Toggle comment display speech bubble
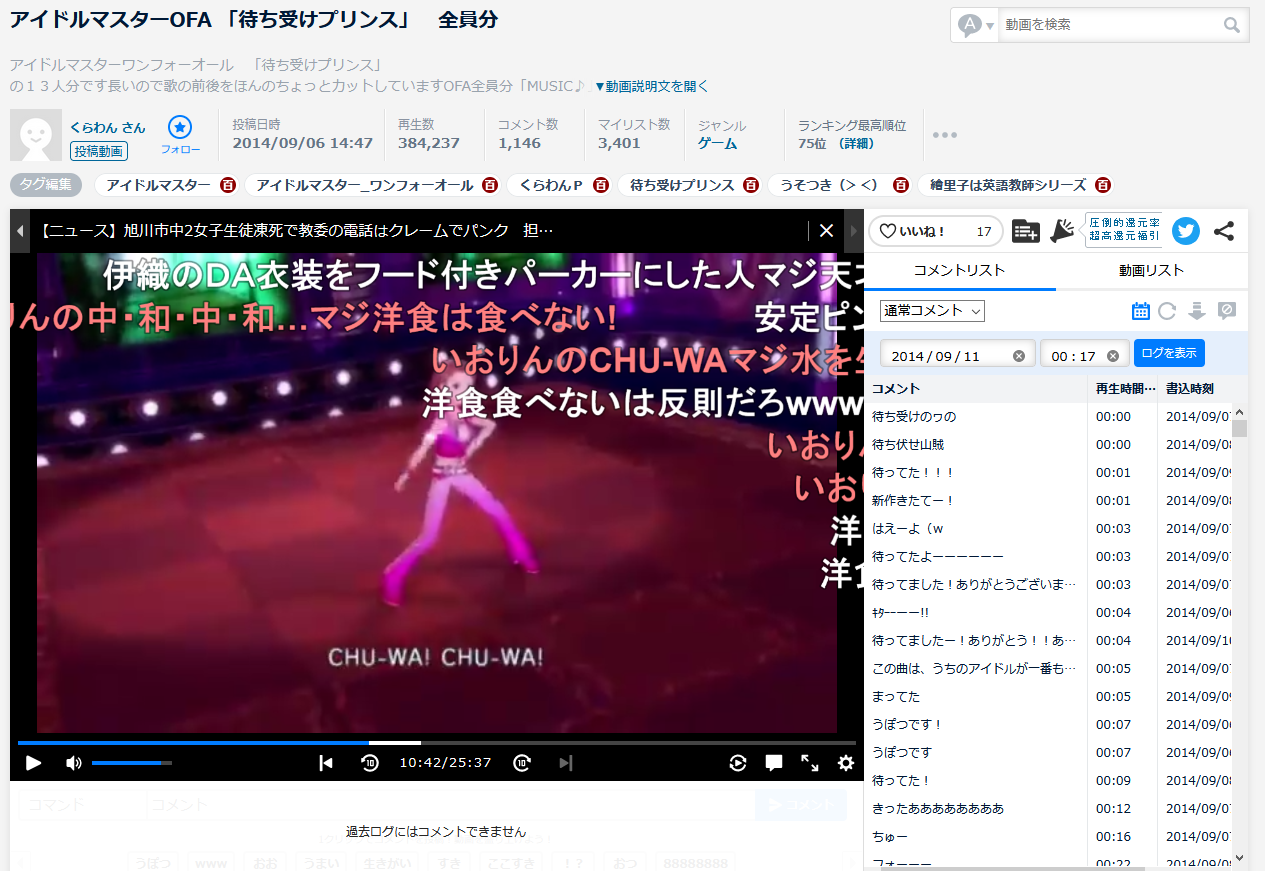Image resolution: width=1265 pixels, height=871 pixels. coord(774,763)
